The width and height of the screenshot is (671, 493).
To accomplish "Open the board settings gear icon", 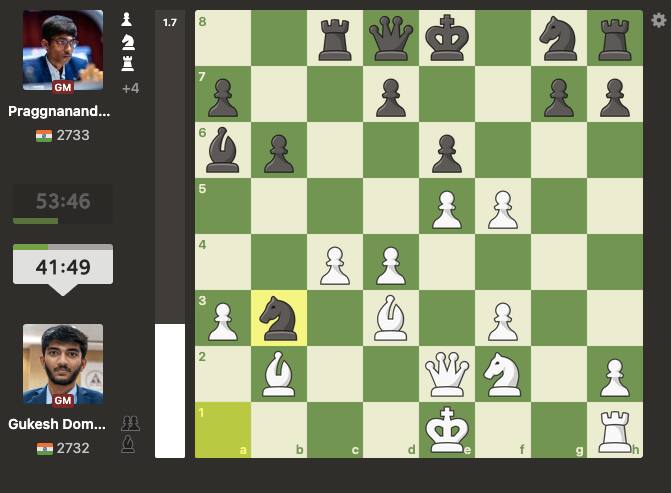I will tap(659, 20).
